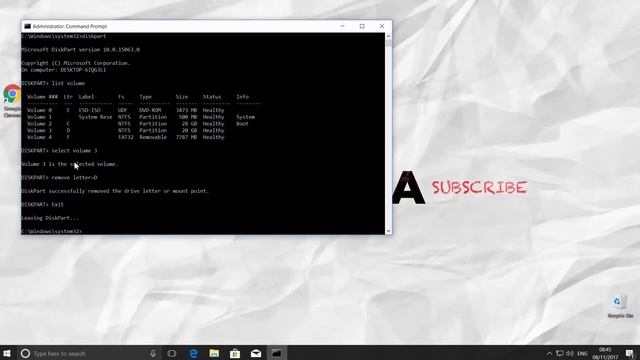The height and width of the screenshot is (360, 640).
Task: Click the ENG input language indicator
Action: (x=582, y=353)
